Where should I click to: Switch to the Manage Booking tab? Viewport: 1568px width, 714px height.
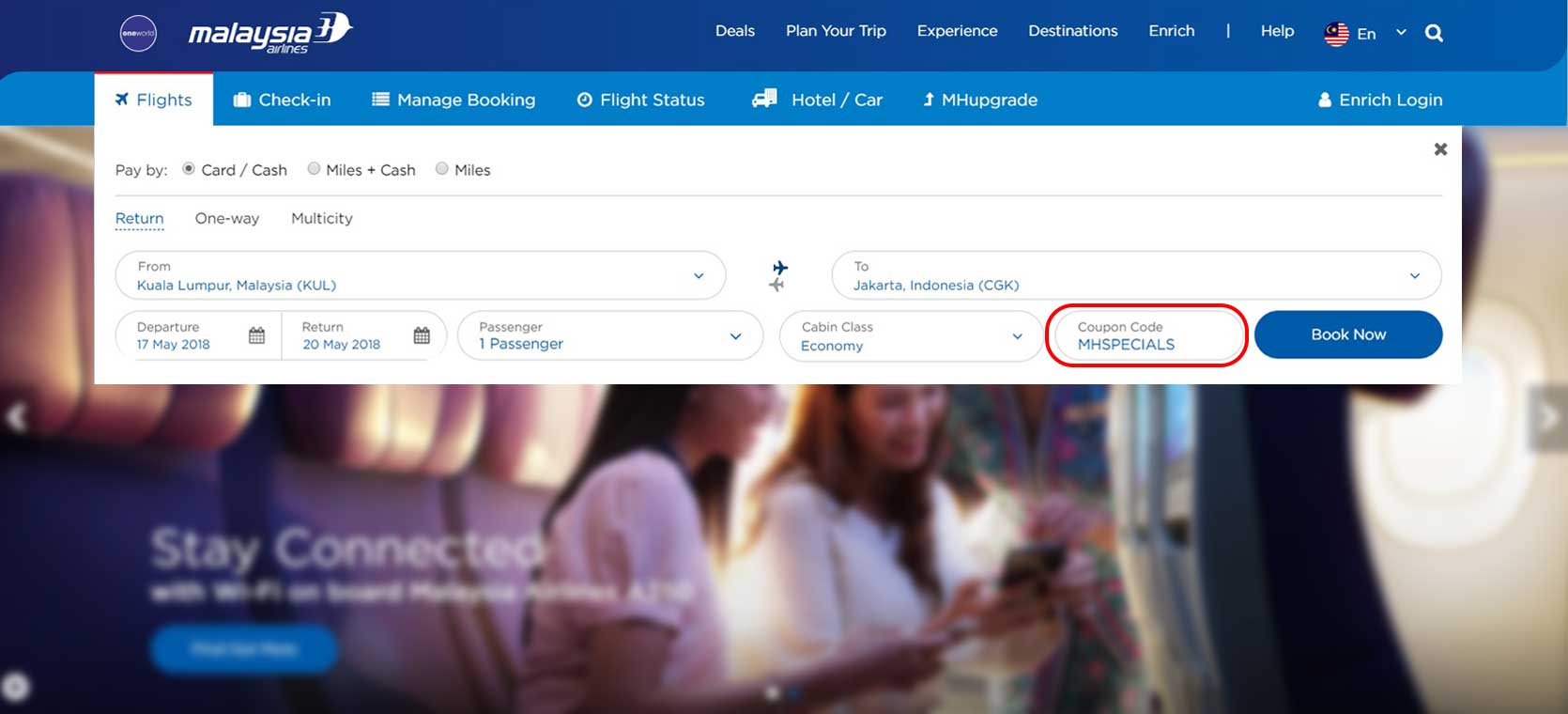[453, 100]
